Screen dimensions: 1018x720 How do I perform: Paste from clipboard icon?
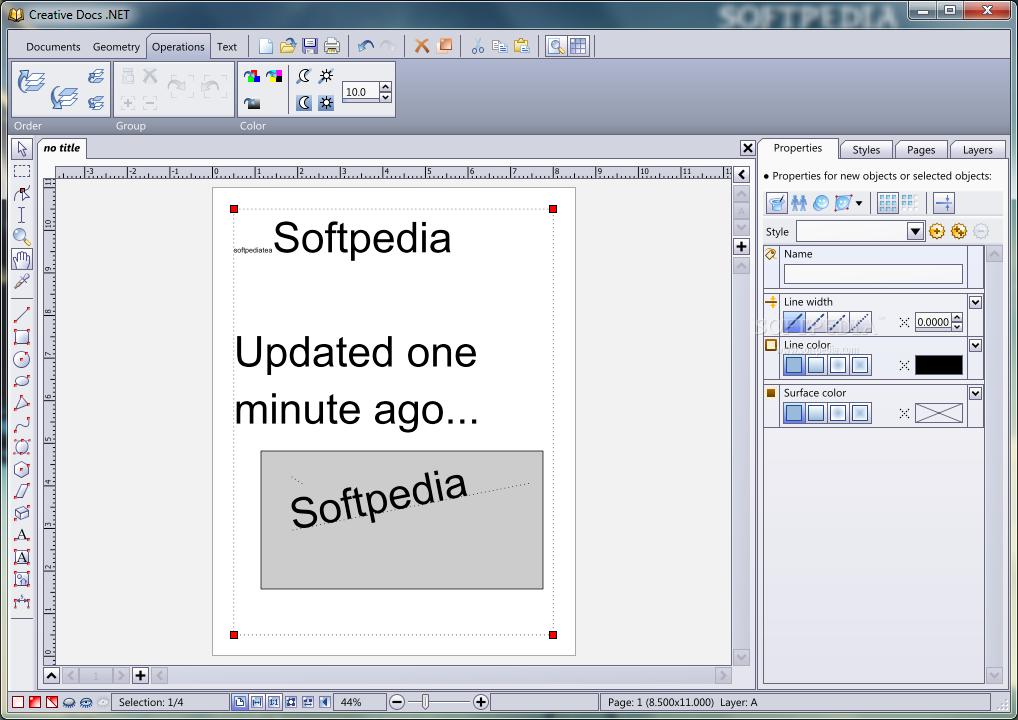[521, 46]
